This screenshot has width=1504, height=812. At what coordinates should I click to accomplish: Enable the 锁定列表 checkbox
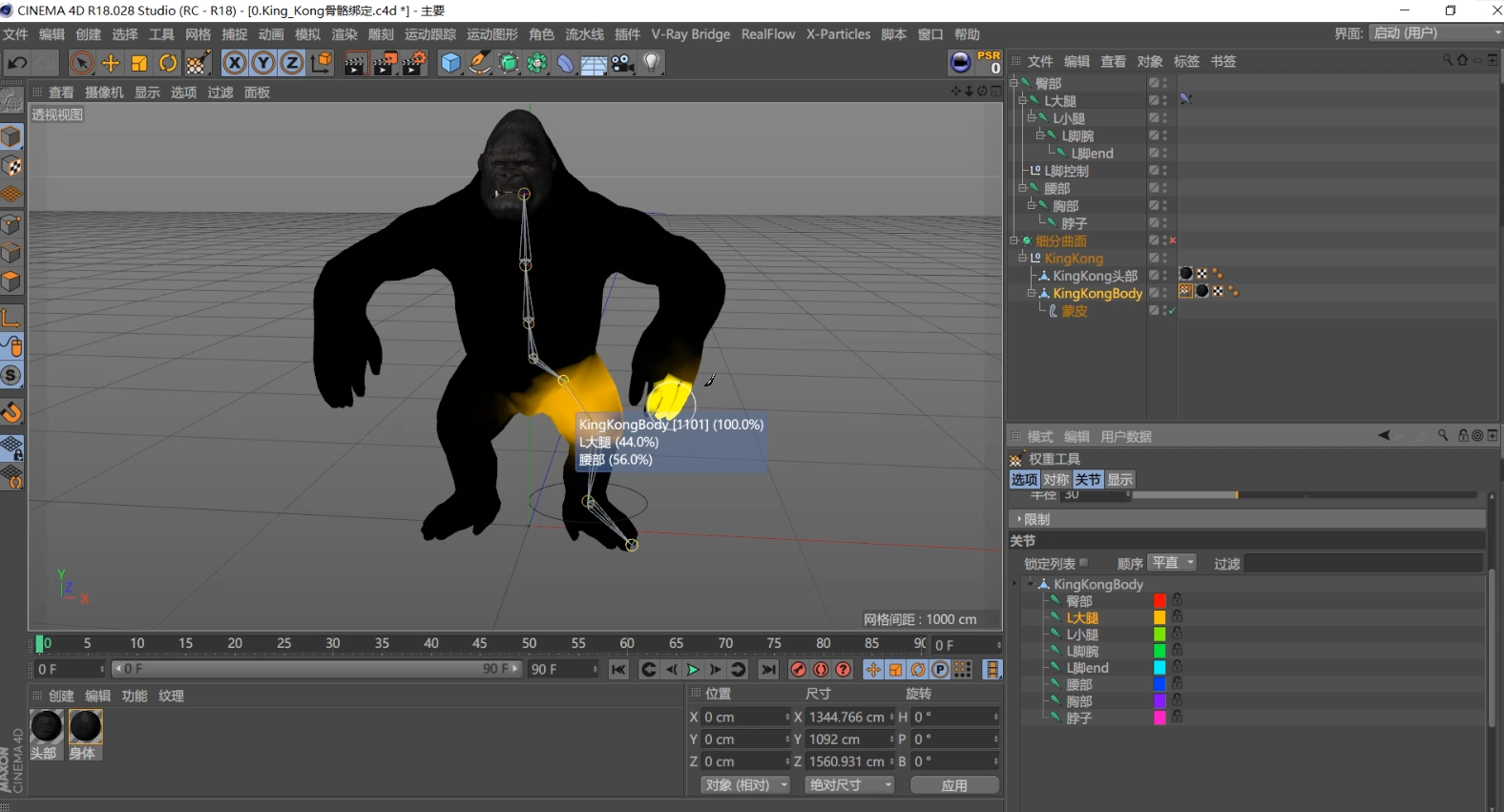coord(1083,563)
